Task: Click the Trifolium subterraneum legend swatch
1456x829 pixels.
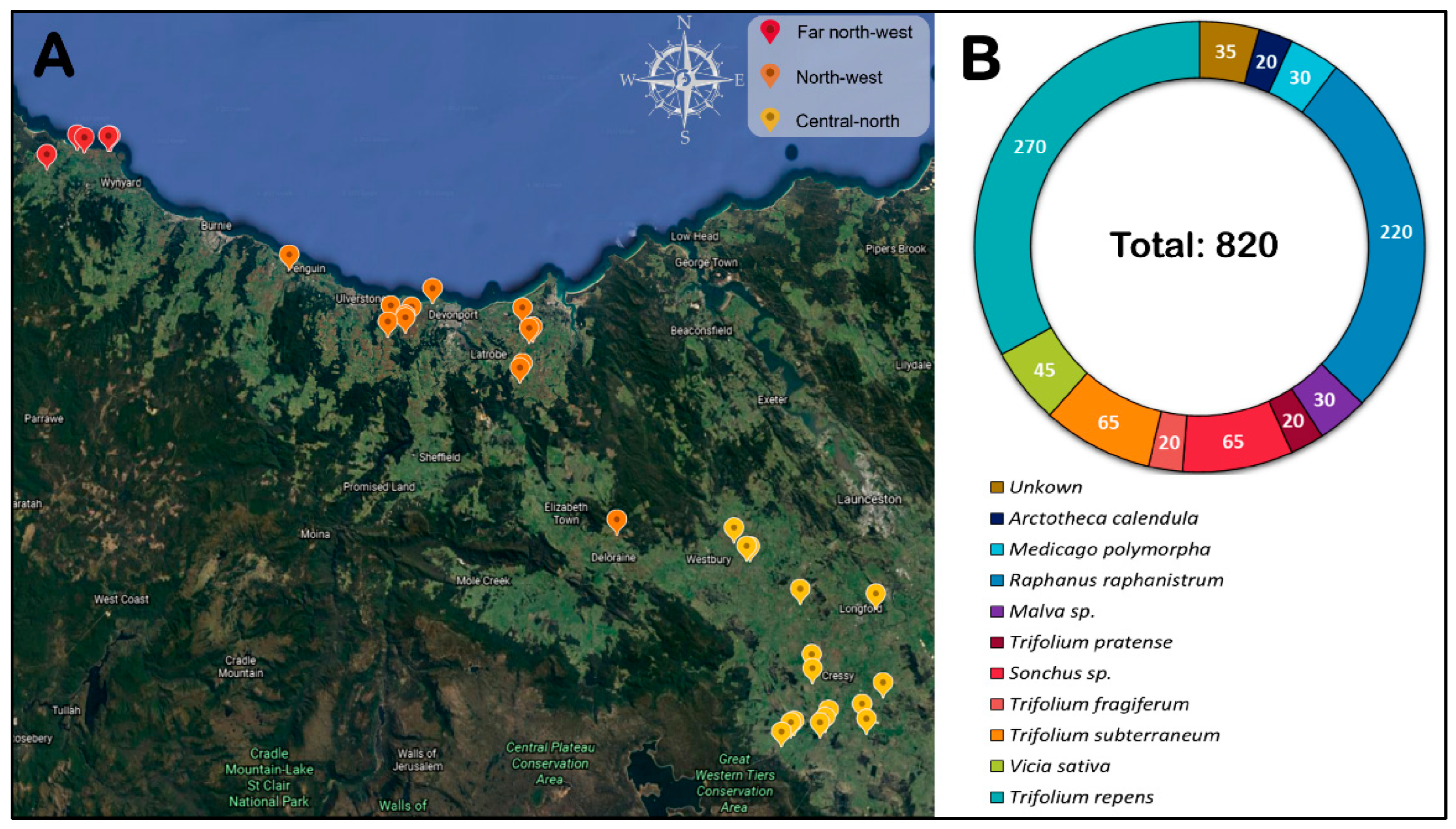Action: [x=997, y=735]
